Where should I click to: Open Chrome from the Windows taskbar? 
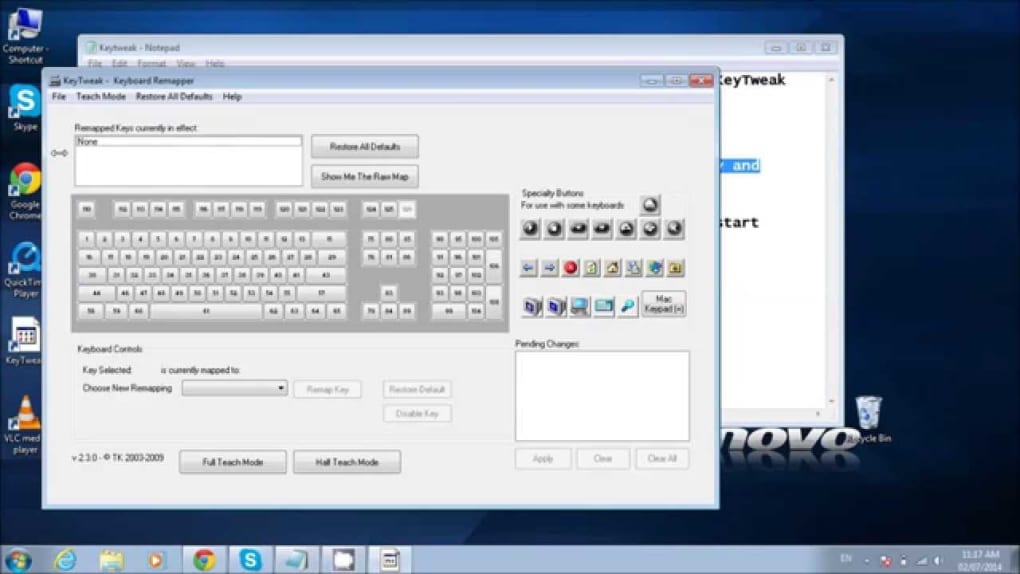pyautogui.click(x=204, y=559)
